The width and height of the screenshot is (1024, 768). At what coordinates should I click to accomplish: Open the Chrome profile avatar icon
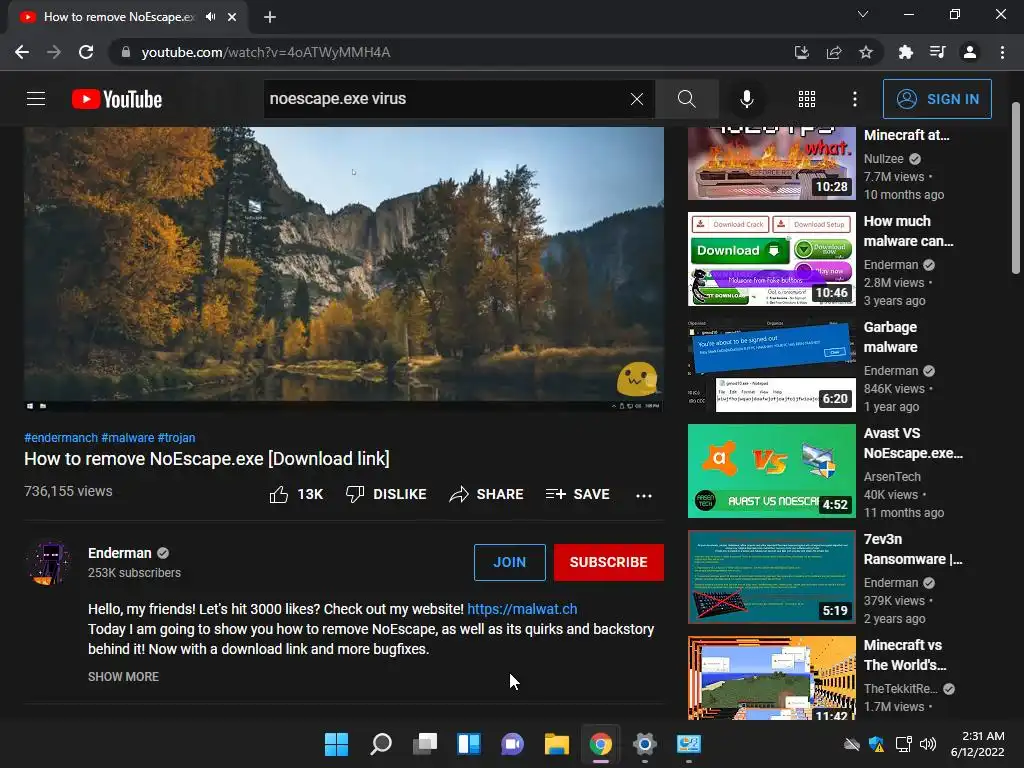[x=970, y=52]
